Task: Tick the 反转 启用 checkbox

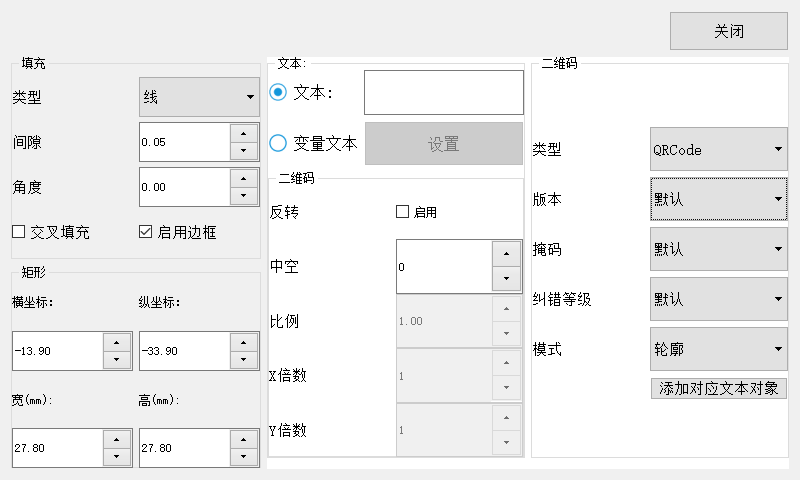Action: tap(403, 212)
